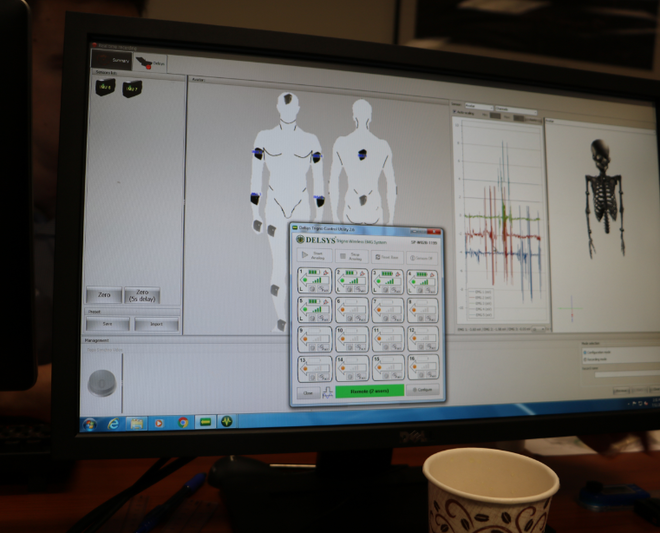Click the round button in Management panel
The width and height of the screenshot is (660, 533).
coord(102,382)
